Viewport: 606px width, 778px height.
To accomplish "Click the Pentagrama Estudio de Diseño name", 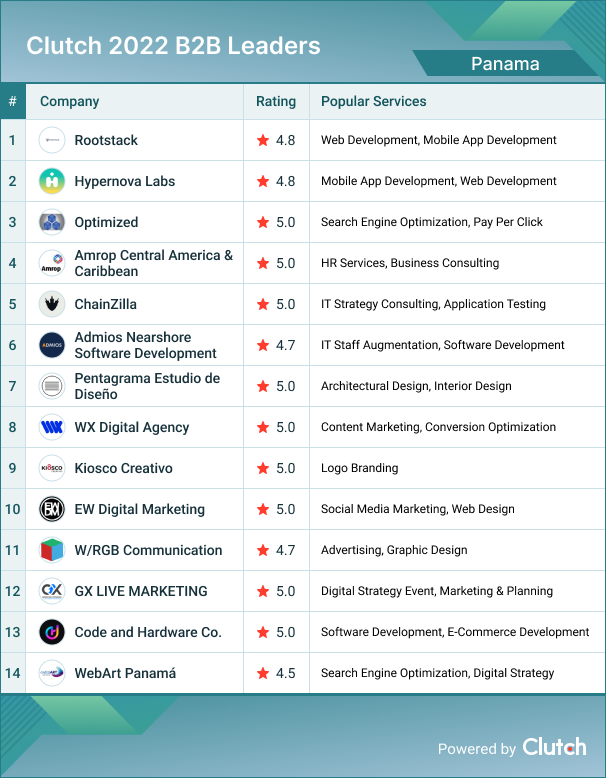I will tap(147, 386).
